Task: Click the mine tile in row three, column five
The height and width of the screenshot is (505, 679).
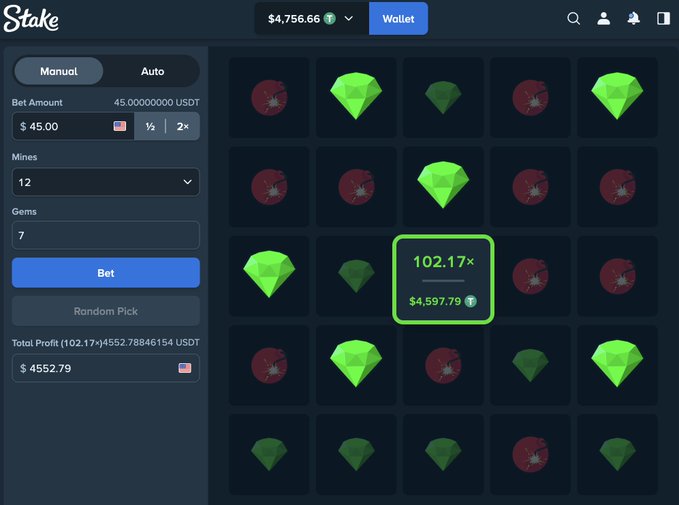Action: pos(617,276)
